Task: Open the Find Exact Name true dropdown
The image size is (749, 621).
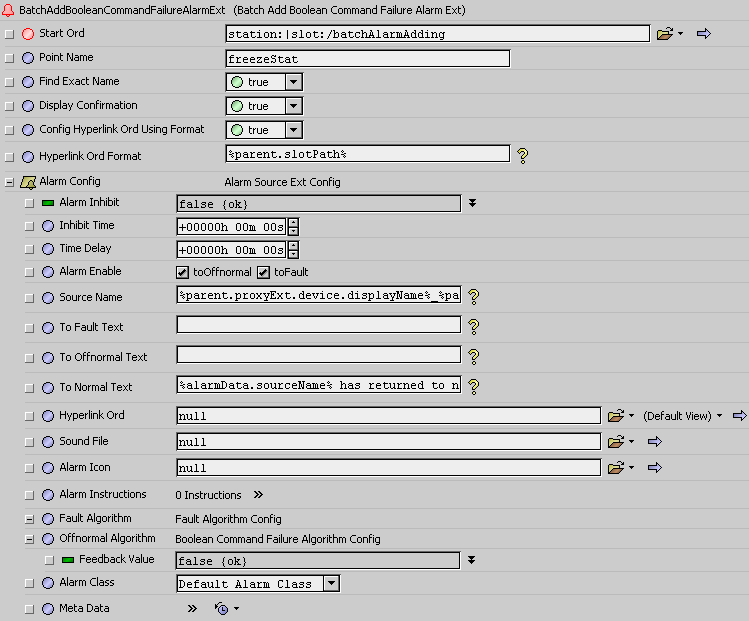Action: coord(293,82)
